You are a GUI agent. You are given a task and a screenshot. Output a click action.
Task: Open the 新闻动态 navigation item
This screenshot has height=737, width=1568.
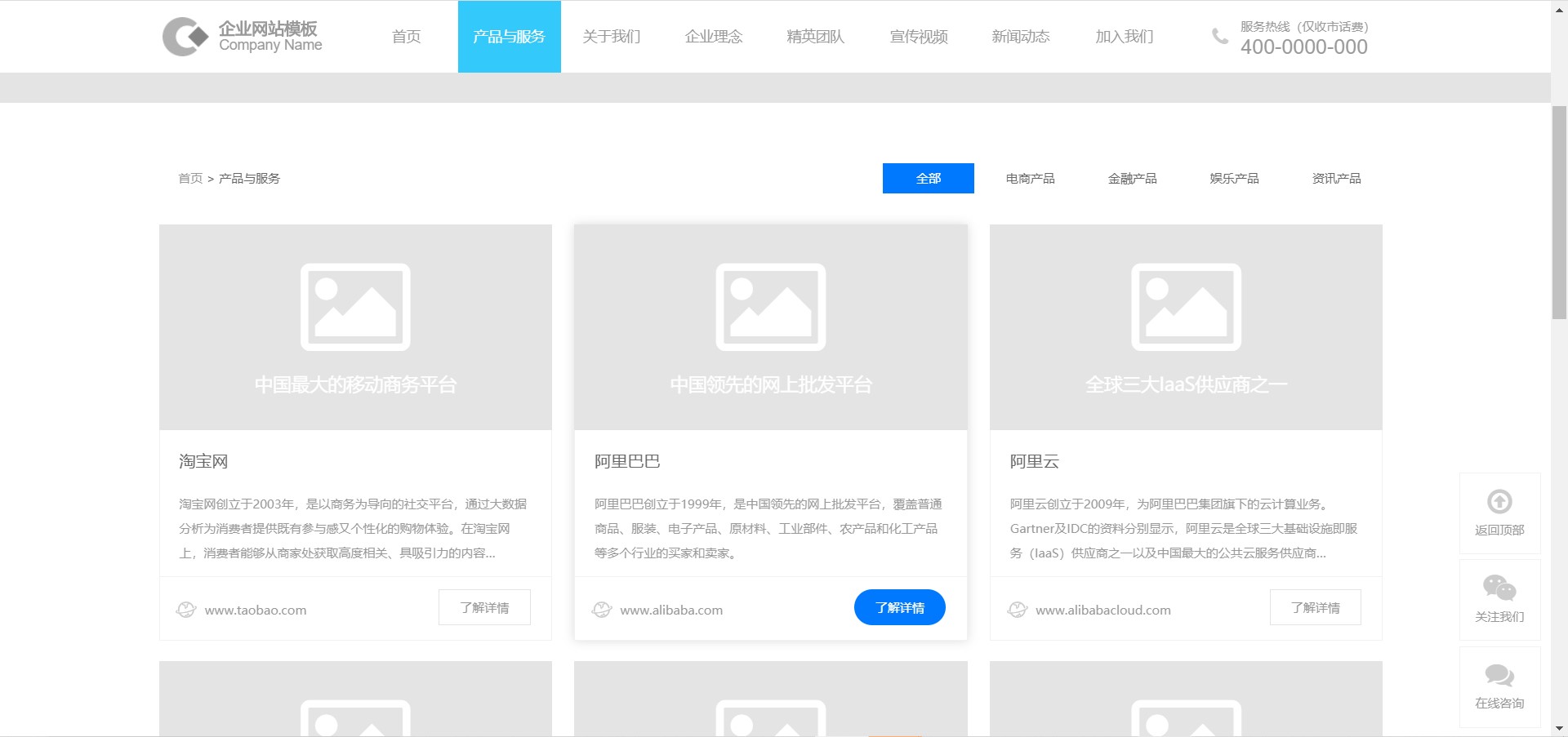coord(1021,37)
